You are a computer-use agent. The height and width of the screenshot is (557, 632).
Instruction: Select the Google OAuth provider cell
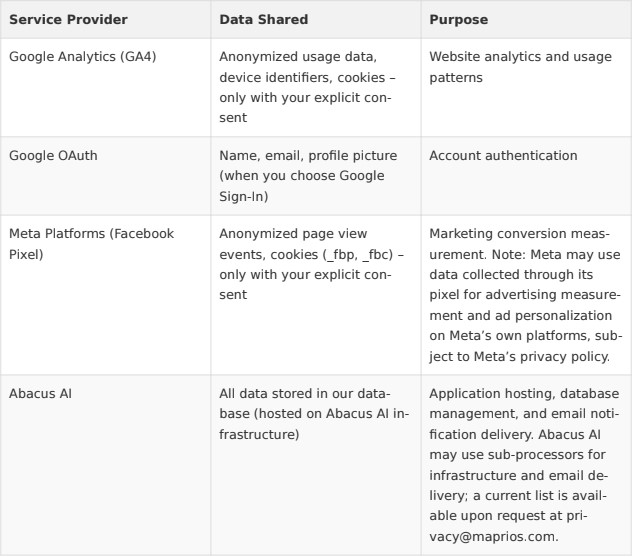[106, 176]
